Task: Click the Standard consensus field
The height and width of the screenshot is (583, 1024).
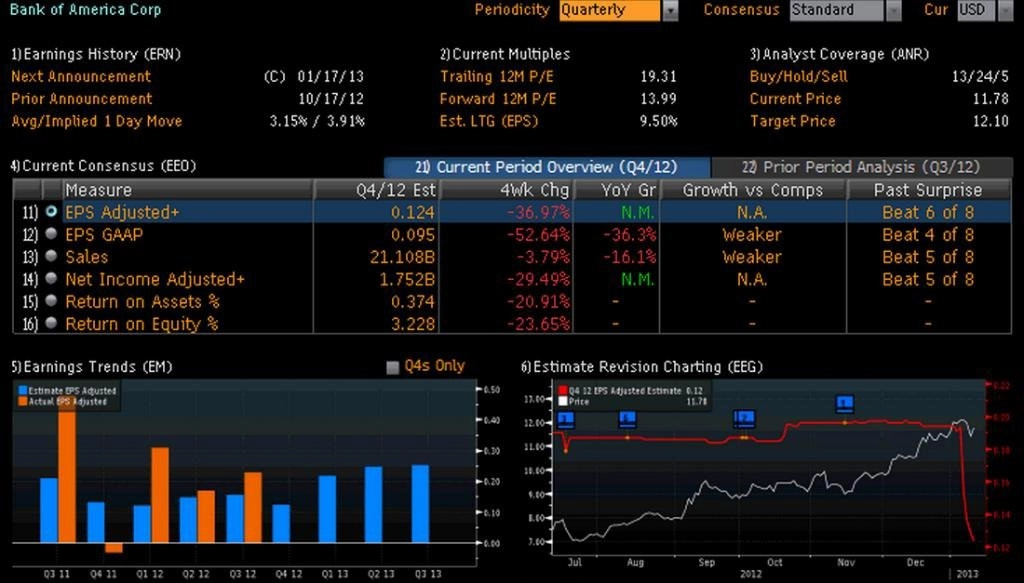Action: point(837,10)
